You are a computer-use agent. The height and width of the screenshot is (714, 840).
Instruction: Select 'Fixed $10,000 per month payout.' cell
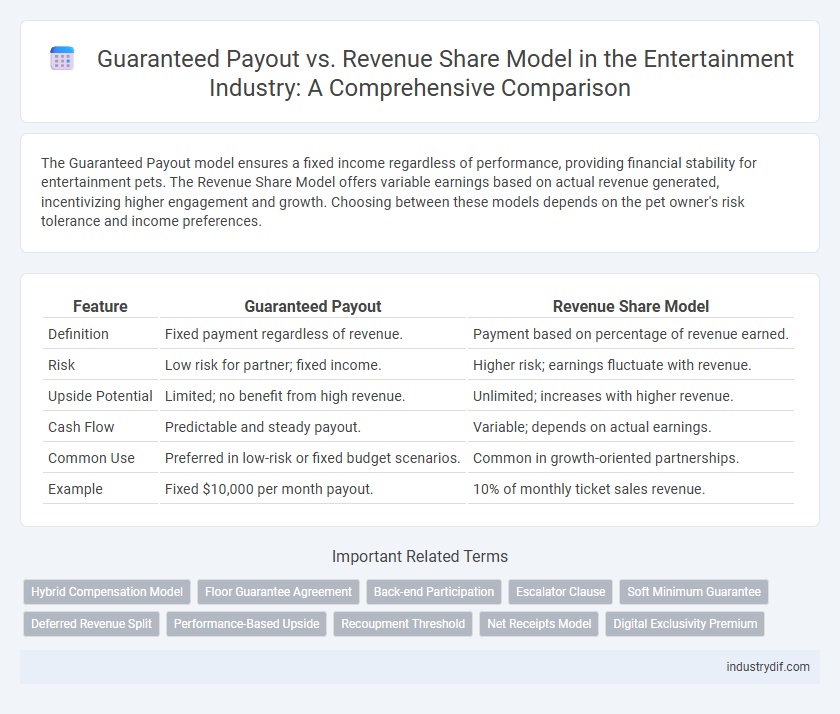(x=313, y=490)
